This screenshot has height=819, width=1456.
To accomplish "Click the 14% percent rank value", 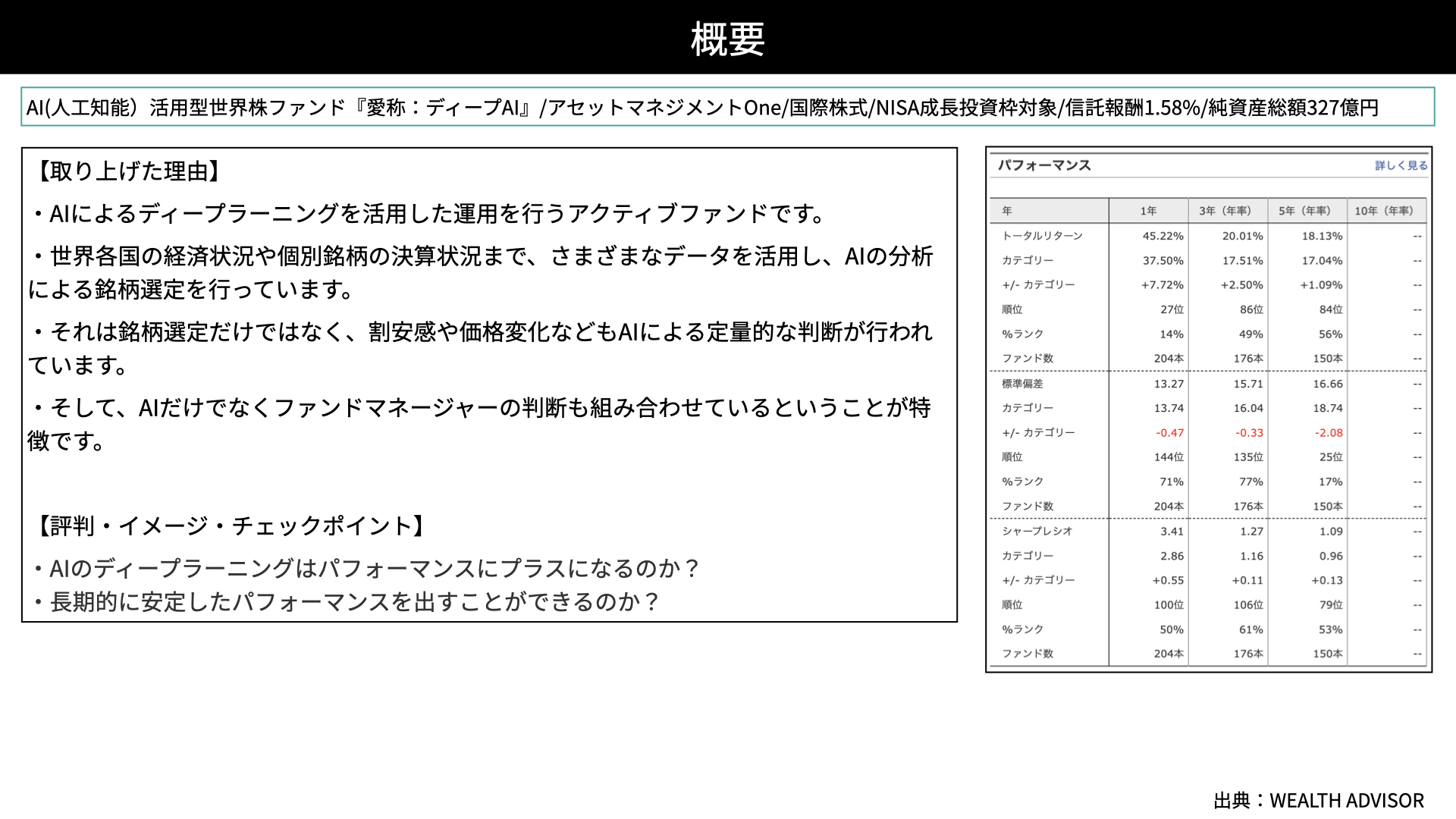I will pos(1172,334).
